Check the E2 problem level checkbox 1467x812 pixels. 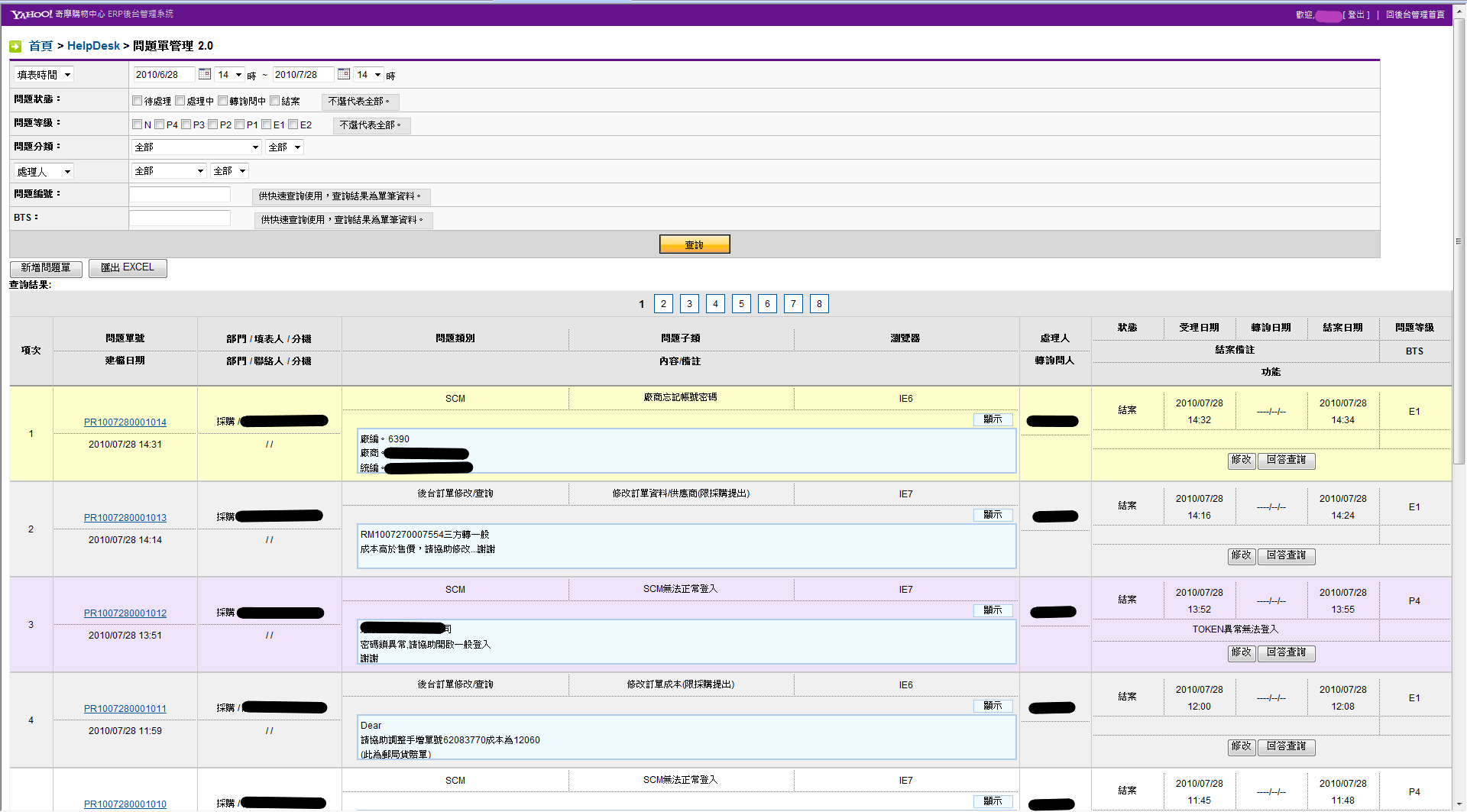(293, 125)
